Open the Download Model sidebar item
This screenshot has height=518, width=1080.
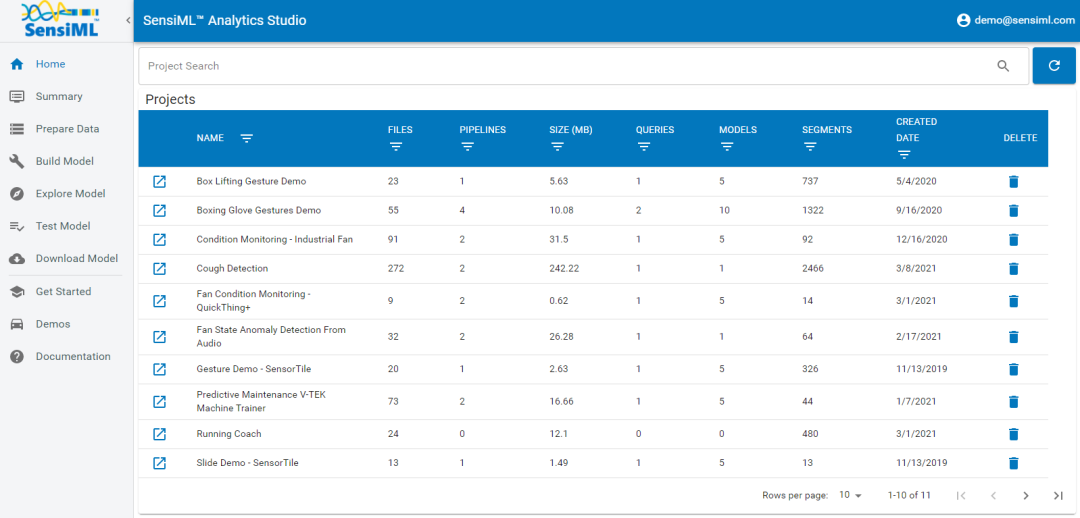pos(76,259)
